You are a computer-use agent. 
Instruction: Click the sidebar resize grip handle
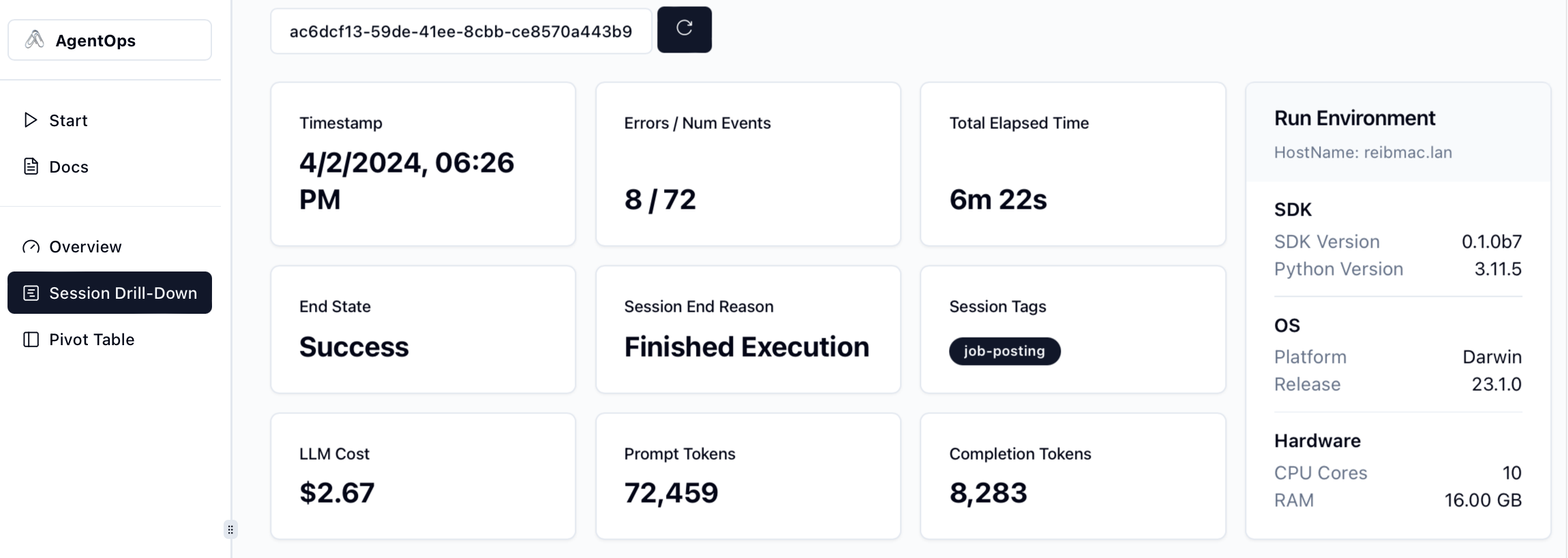coord(230,529)
